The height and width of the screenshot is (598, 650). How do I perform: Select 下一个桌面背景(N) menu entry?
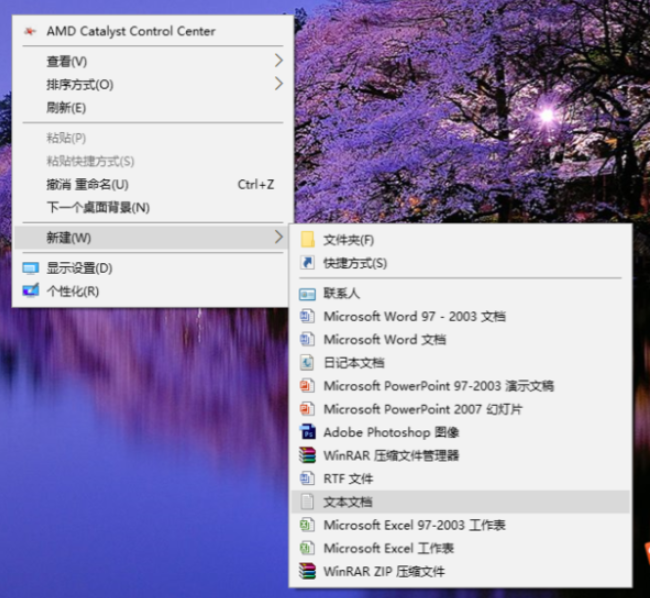pos(98,208)
